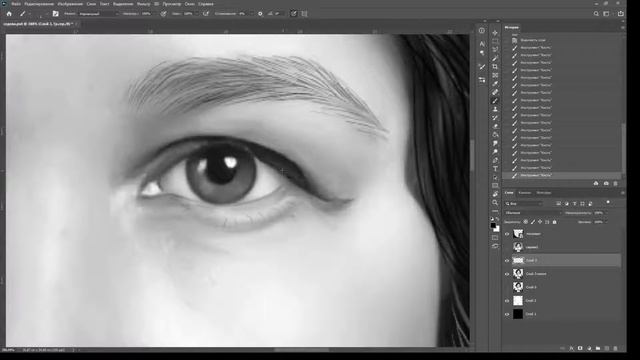This screenshot has height=360, width=640.
Task: Select the Frame tool
Action: 495,76
